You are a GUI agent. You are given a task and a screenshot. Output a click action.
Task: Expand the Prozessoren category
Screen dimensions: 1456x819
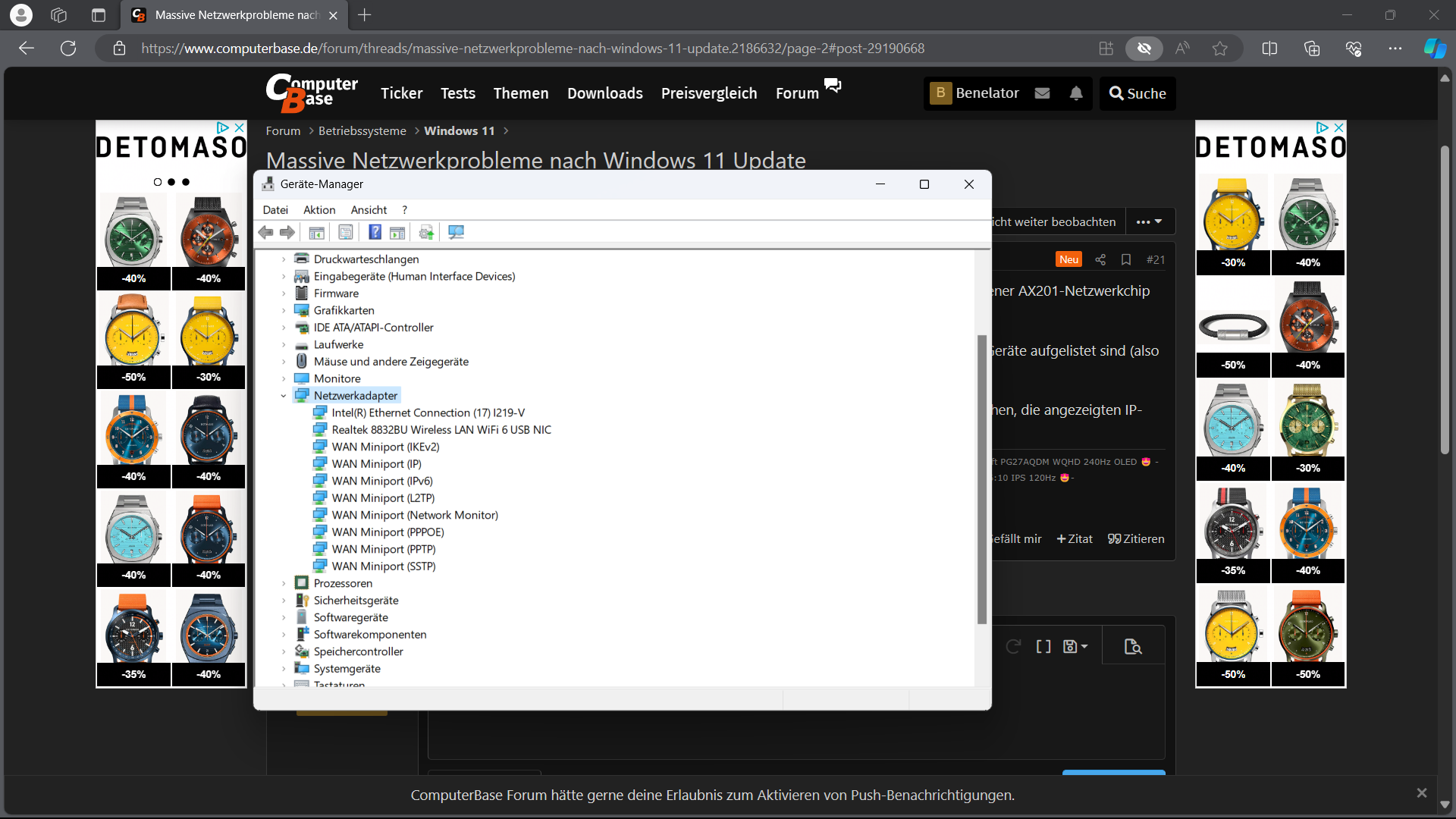click(x=284, y=583)
